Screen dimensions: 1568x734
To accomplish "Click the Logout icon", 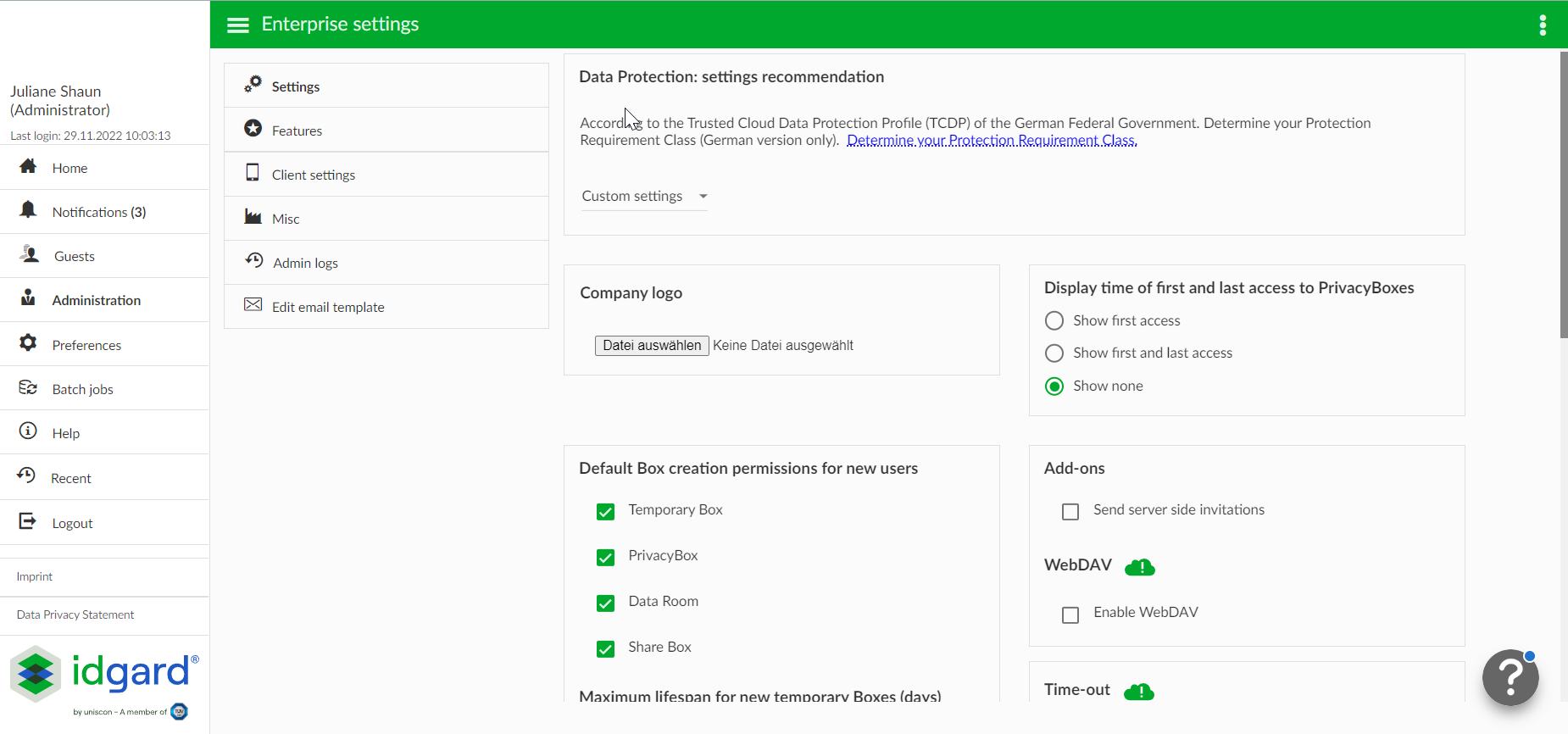I will (28, 521).
